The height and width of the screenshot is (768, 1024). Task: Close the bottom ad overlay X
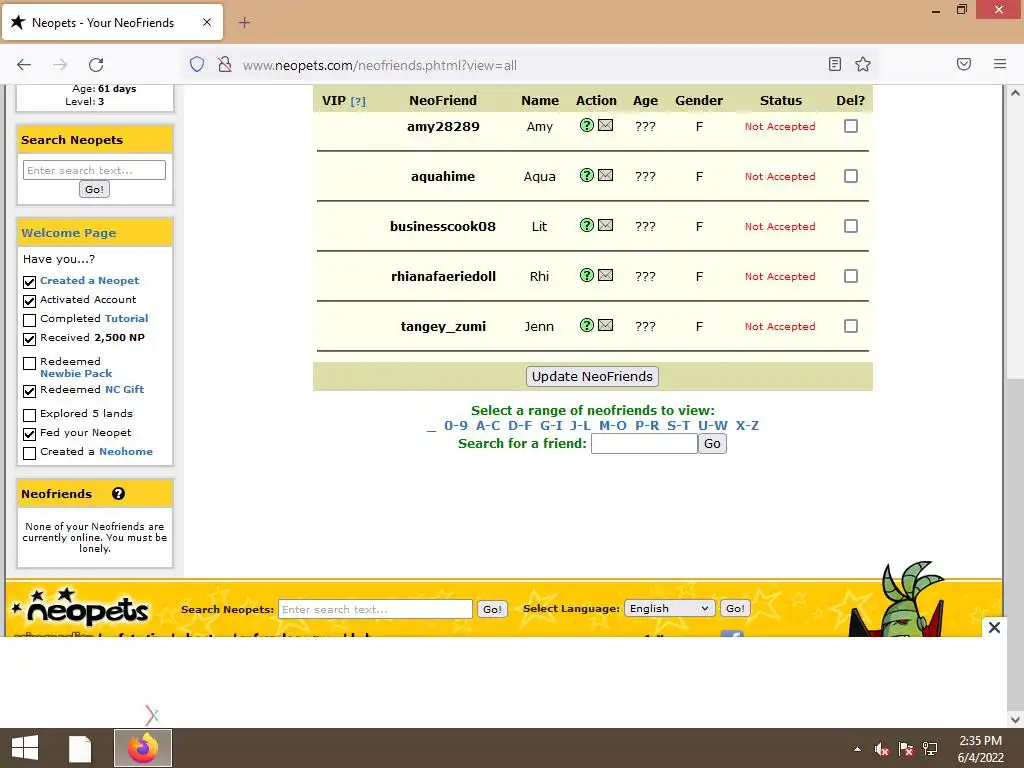[x=994, y=628]
